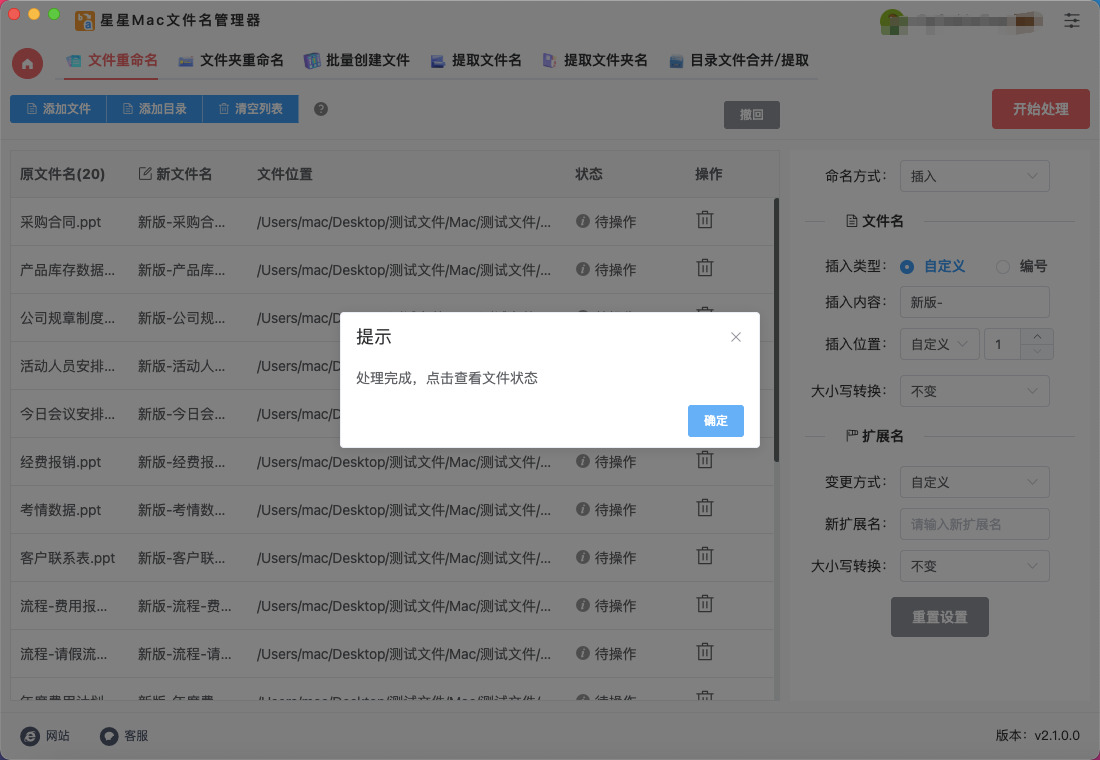Switch to 提取文件名 tab
This screenshot has width=1100, height=760.
tap(476, 61)
